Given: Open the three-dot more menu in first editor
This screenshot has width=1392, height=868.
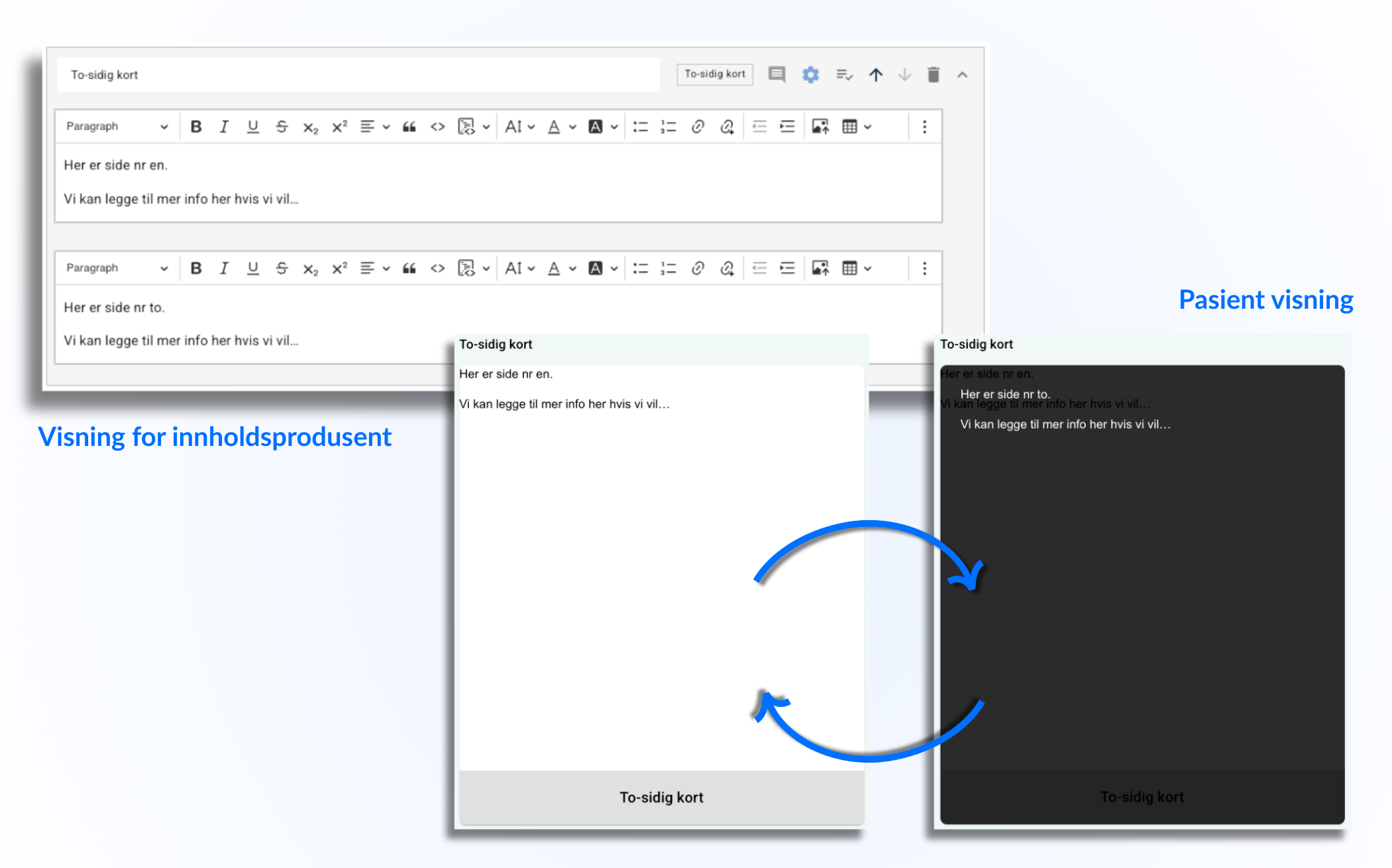Looking at the screenshot, I should [924, 127].
